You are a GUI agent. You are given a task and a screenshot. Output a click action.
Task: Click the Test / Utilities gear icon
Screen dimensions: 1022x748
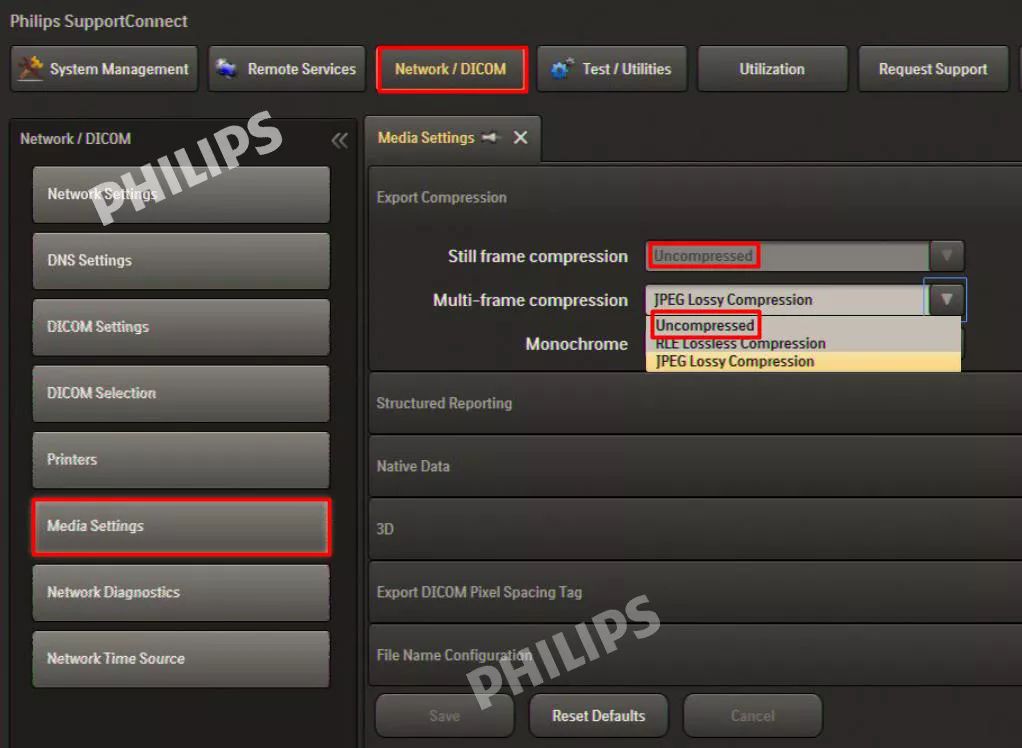pyautogui.click(x=562, y=68)
